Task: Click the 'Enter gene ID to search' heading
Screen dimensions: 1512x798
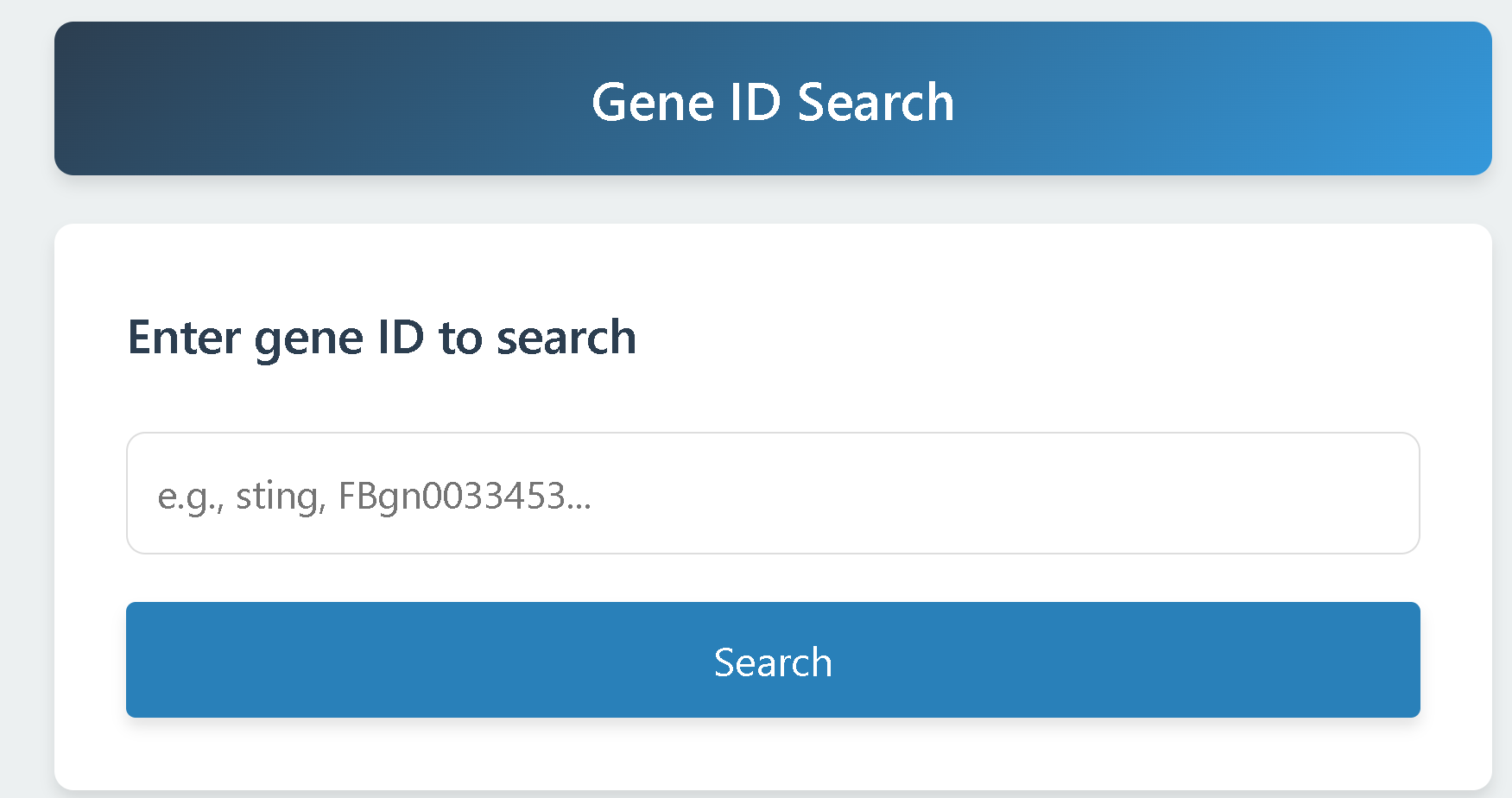Action: 382,337
